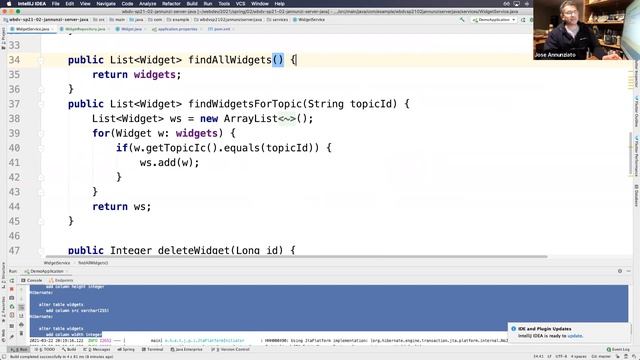Open the Apple menu

[9, 4]
